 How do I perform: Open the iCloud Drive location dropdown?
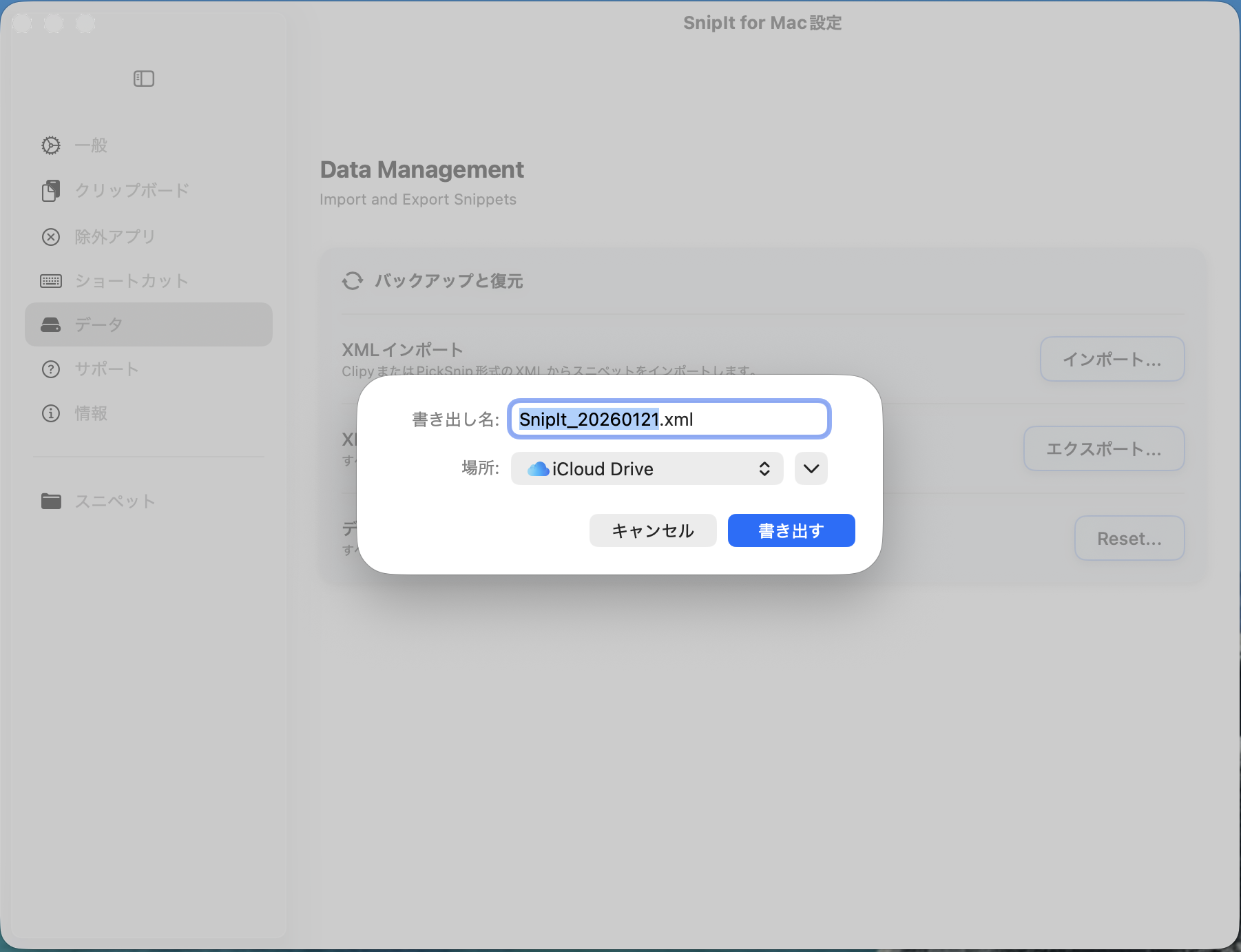tap(646, 468)
